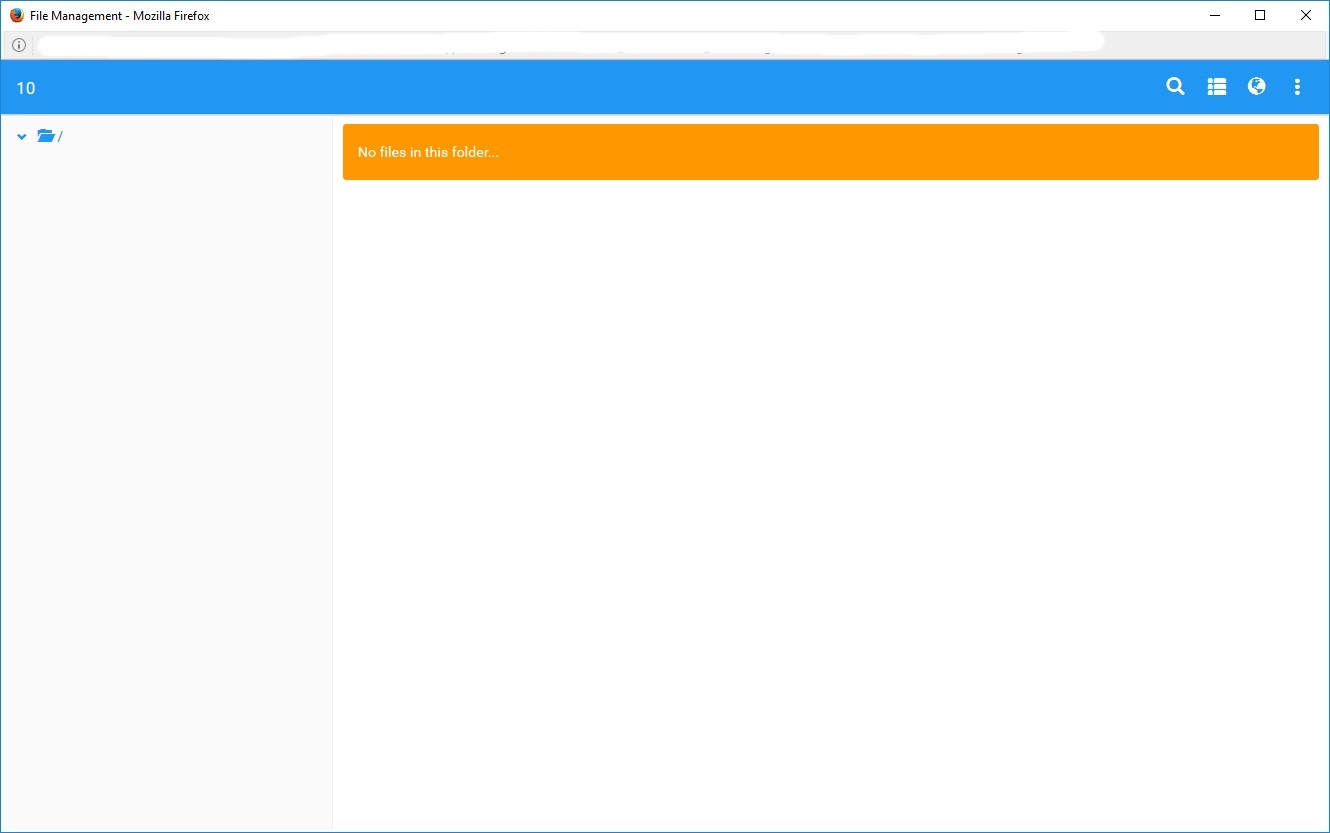1330x833 pixels.
Task: Open the three-dot more options menu
Action: tap(1297, 87)
